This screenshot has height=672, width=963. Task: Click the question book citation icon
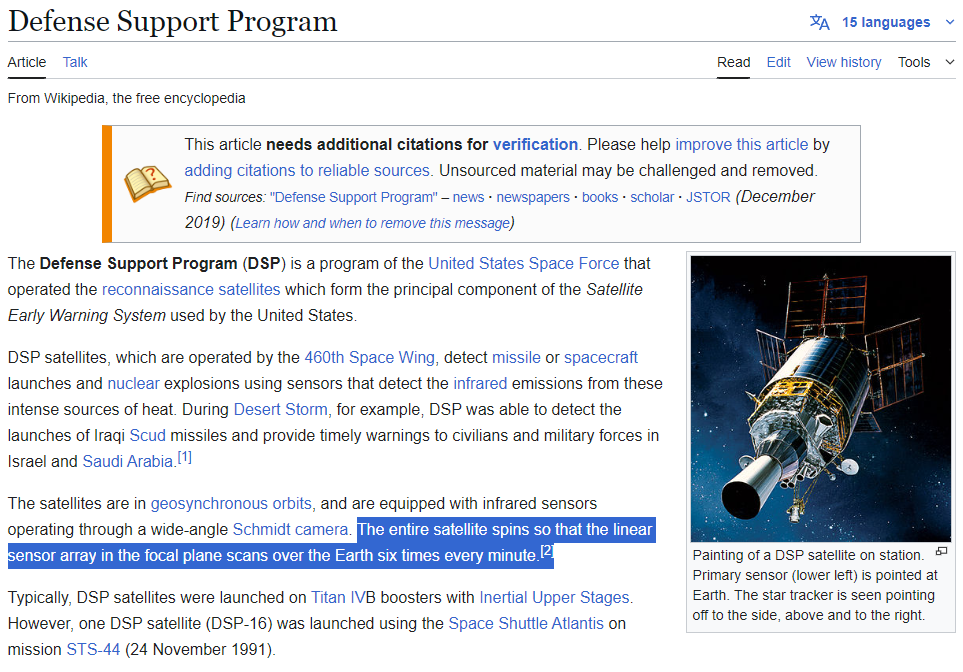tap(147, 183)
